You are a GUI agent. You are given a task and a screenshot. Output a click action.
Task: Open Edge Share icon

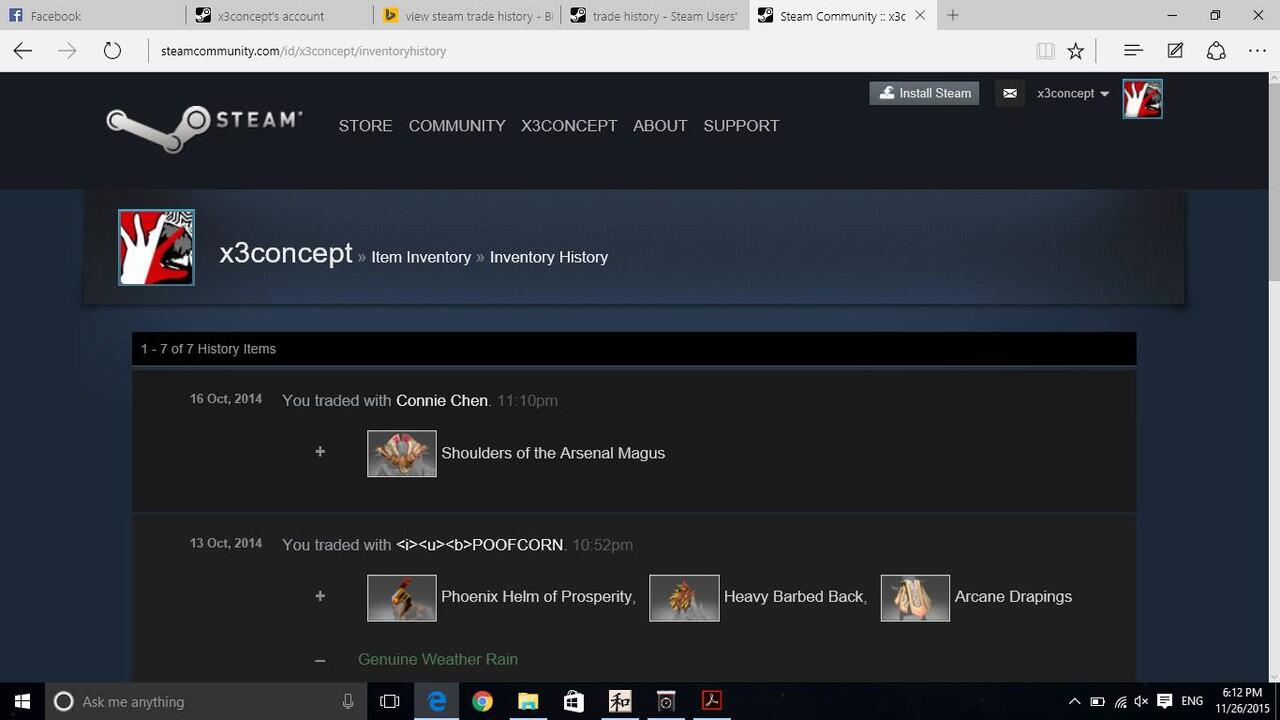click(x=1216, y=51)
